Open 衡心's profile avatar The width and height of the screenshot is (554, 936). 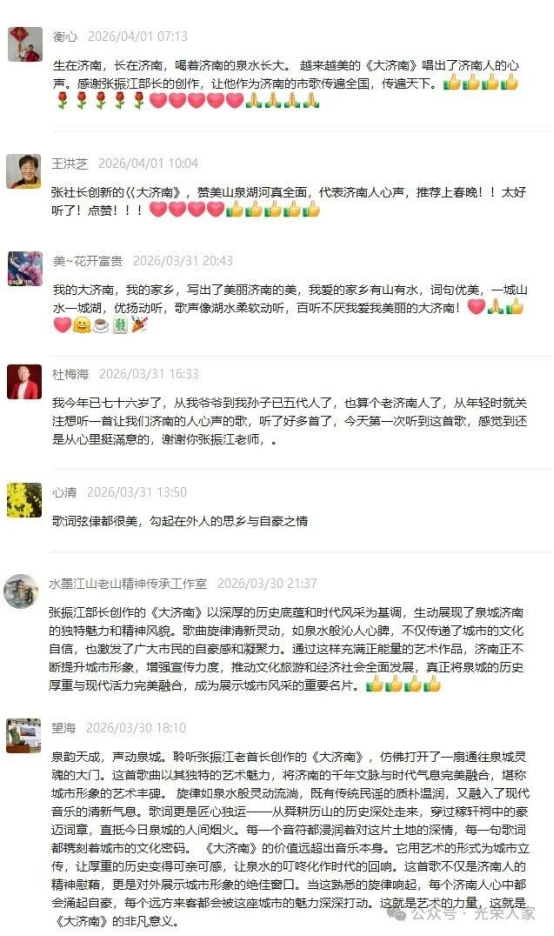tap(24, 44)
